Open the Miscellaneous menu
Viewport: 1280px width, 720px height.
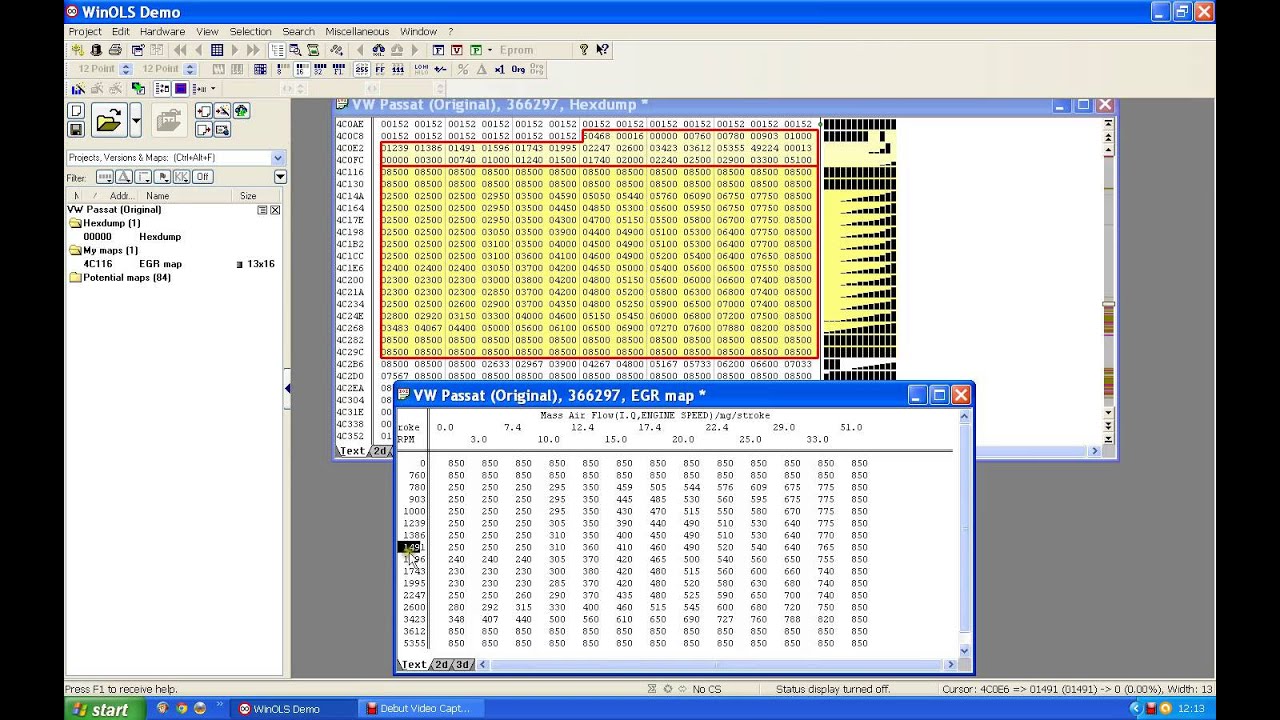358,31
